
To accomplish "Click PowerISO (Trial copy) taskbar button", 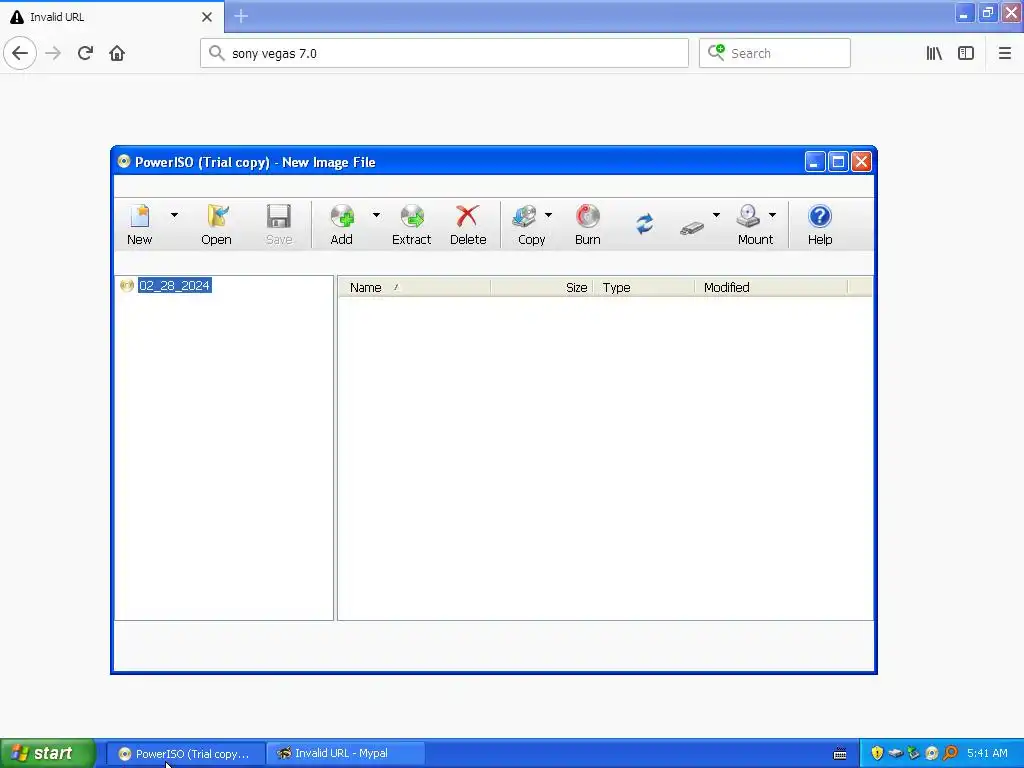I will point(185,754).
